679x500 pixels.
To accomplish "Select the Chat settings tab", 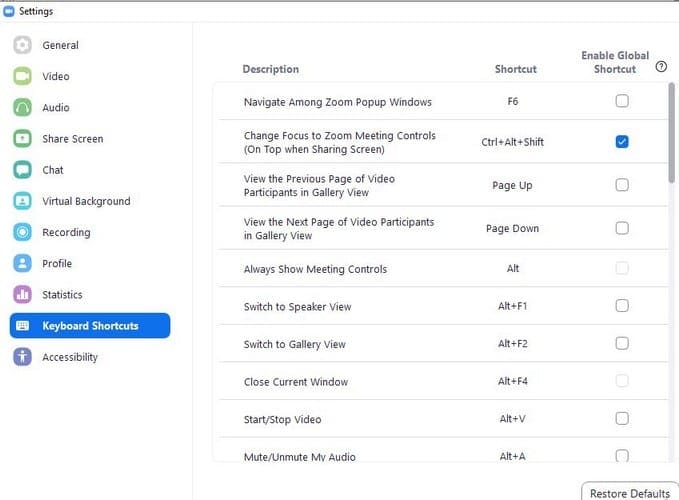I will [x=53, y=170].
